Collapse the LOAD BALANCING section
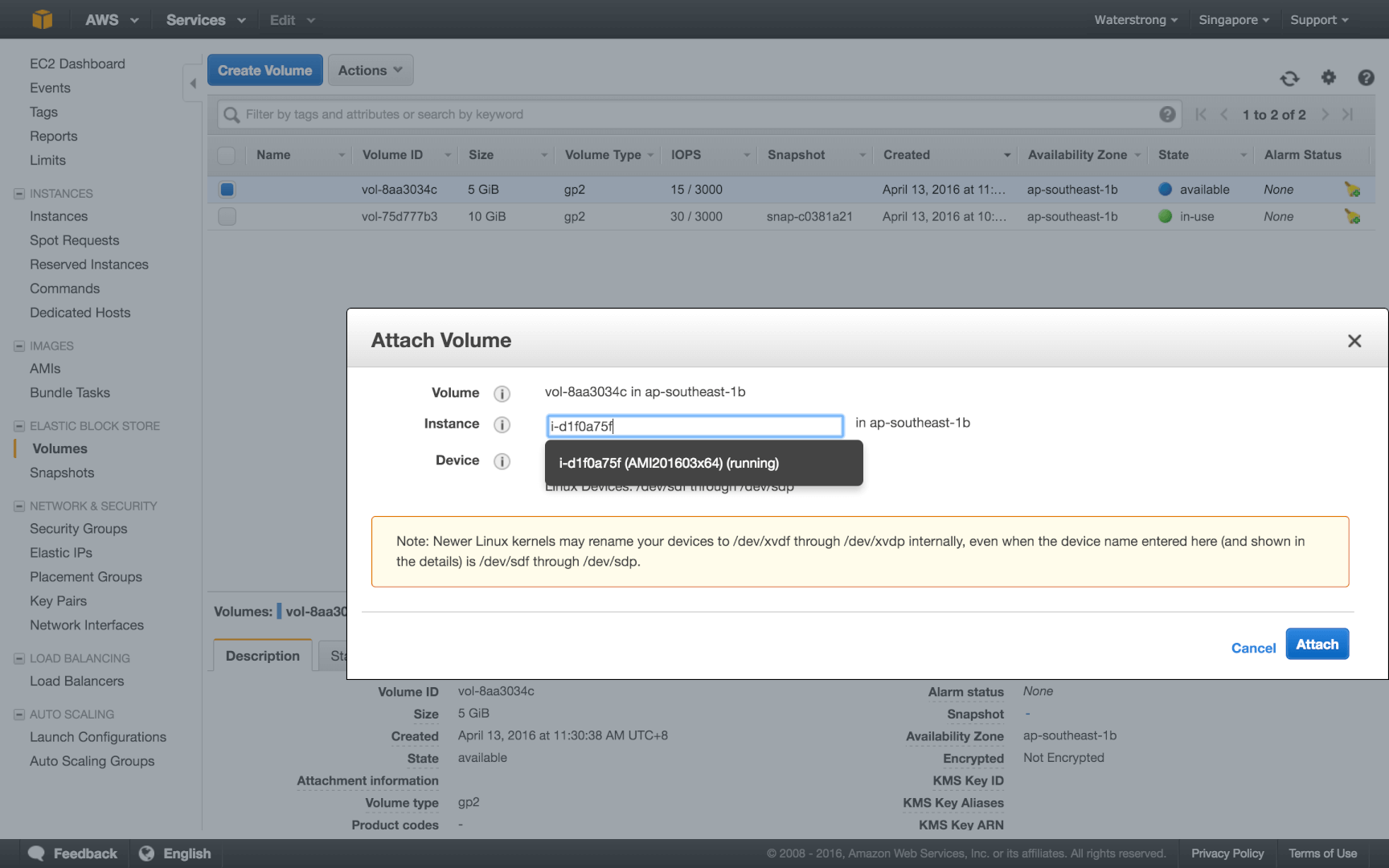The width and height of the screenshot is (1389, 868). pos(19,658)
